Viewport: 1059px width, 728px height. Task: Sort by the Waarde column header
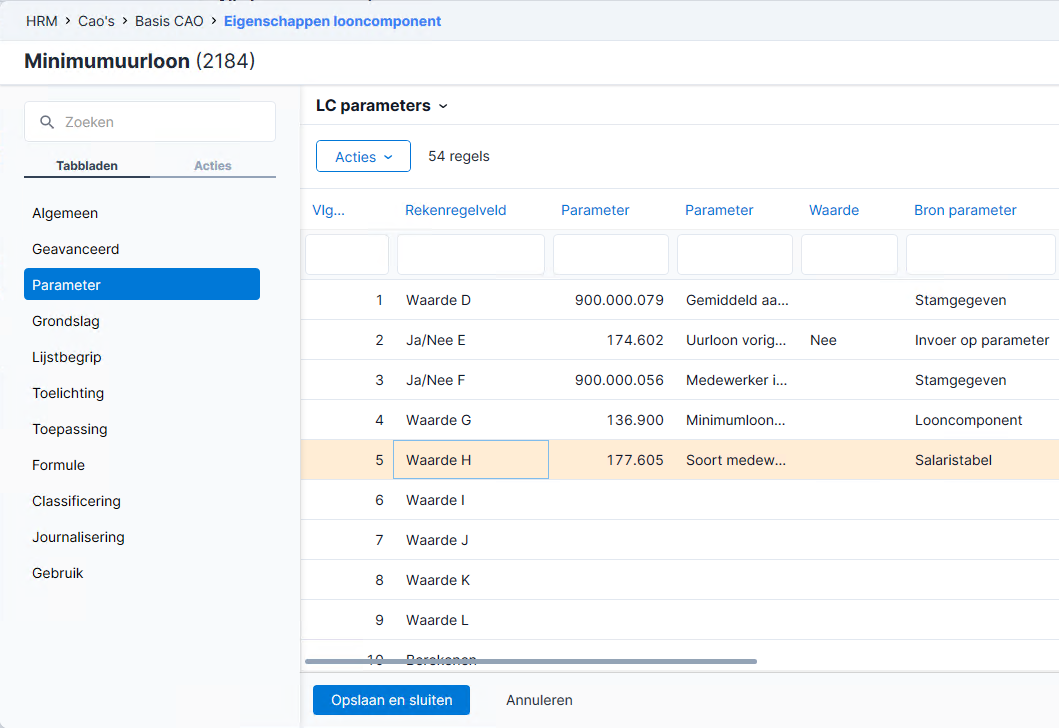pyautogui.click(x=833, y=210)
